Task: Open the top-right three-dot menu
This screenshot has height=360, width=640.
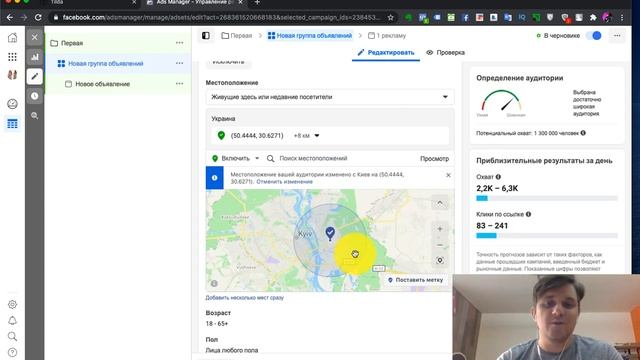Action: pos(617,36)
